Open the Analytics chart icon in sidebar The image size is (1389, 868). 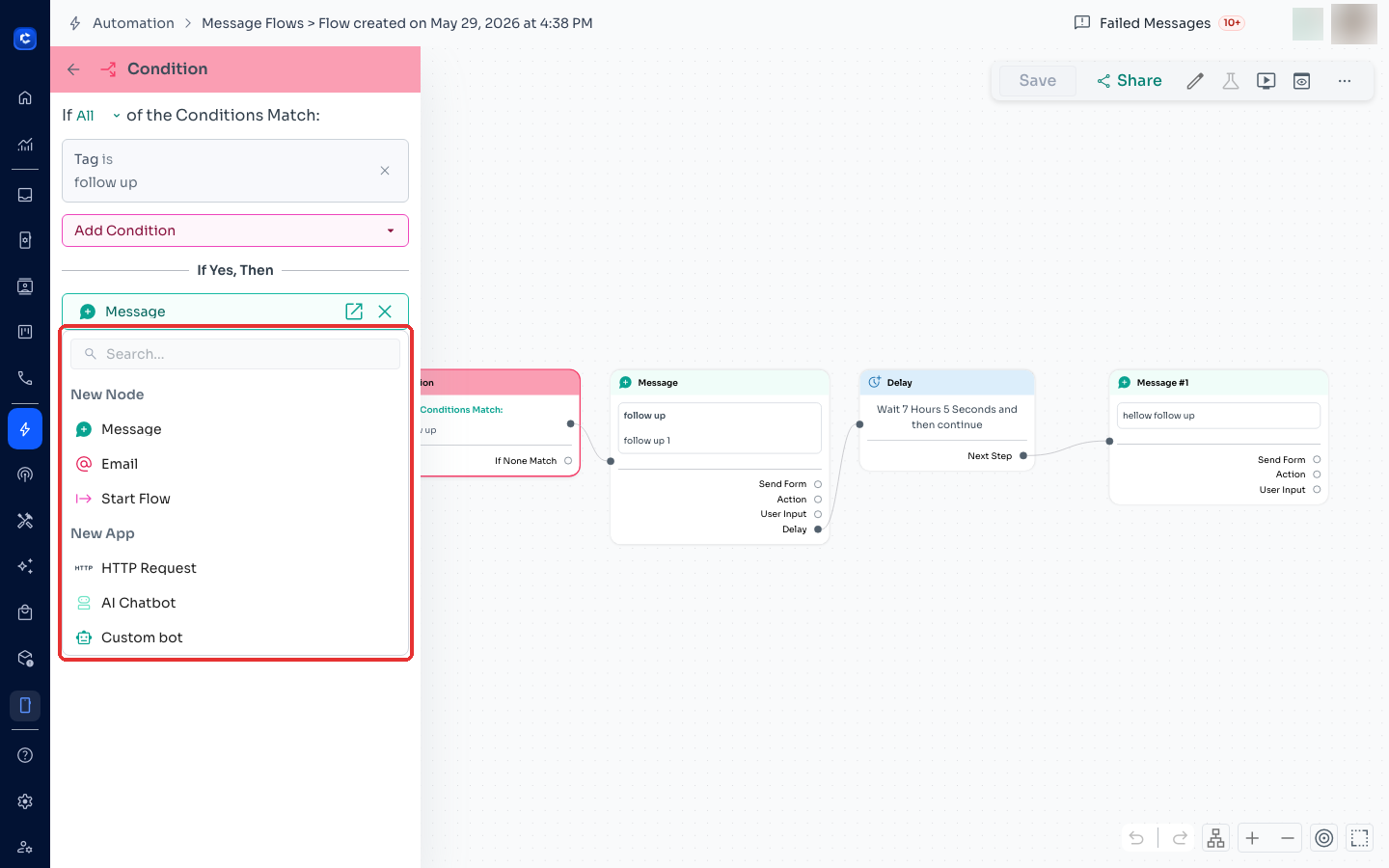[x=25, y=145]
